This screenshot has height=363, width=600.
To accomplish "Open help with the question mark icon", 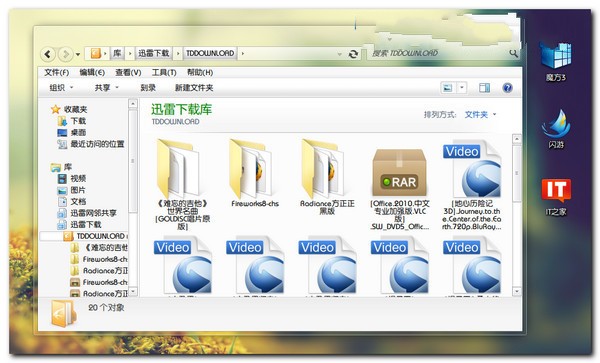I will 507,88.
